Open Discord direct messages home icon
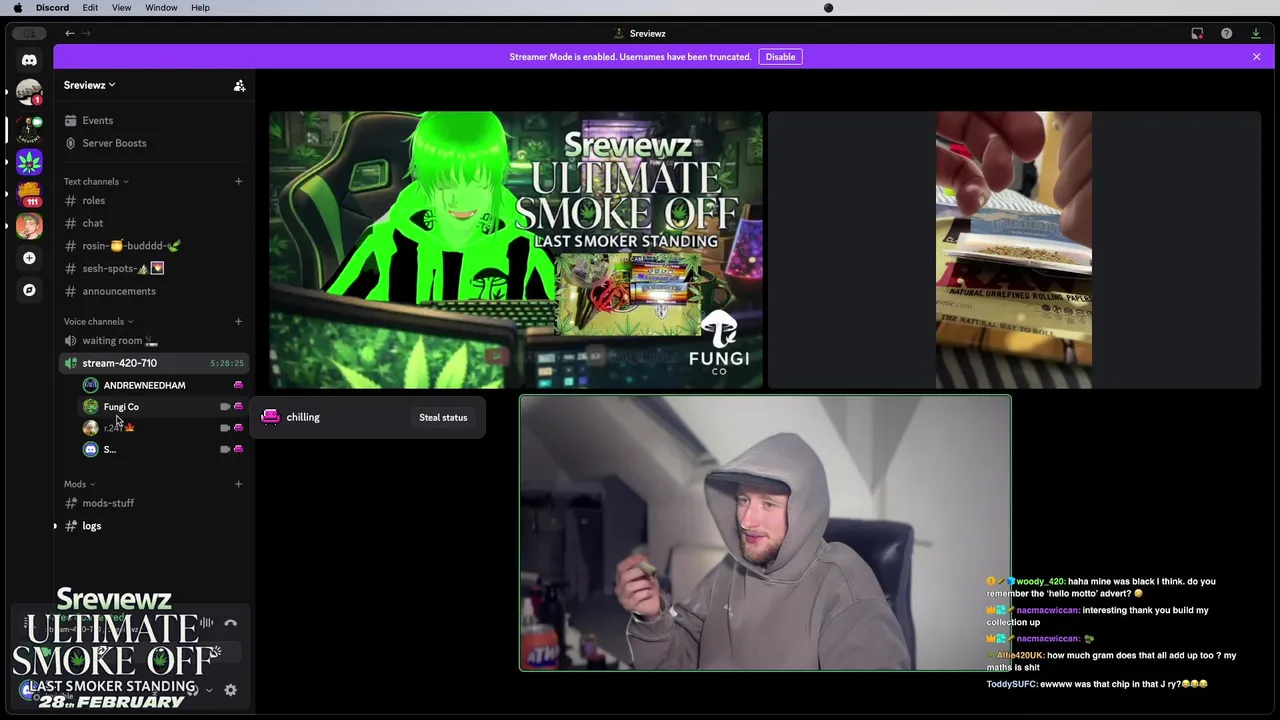This screenshot has width=1280, height=720. click(29, 60)
